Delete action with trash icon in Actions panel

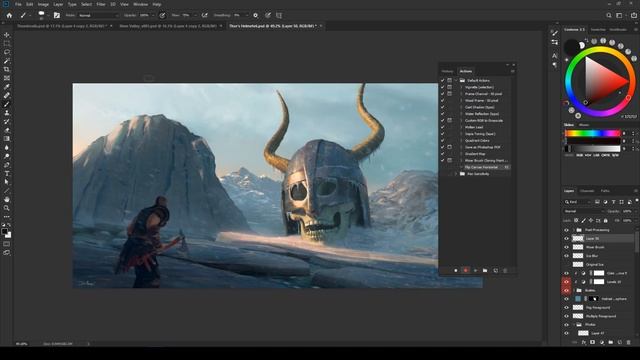click(505, 270)
